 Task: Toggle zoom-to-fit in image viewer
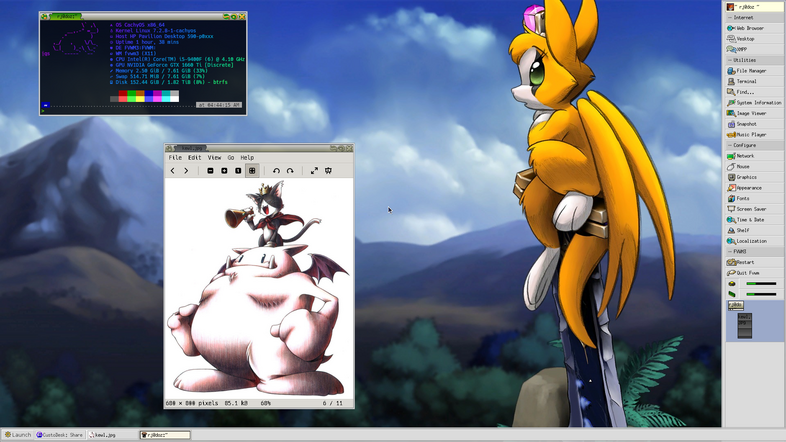(252, 171)
